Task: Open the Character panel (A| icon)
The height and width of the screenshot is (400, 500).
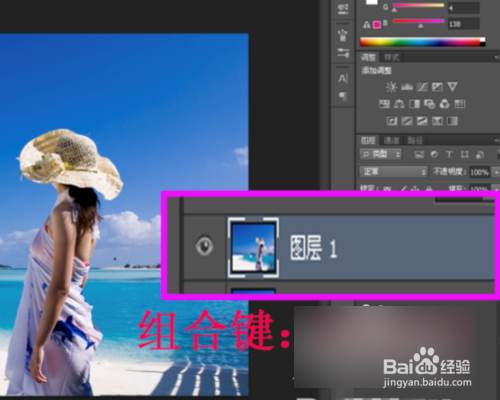Action: pos(343,79)
